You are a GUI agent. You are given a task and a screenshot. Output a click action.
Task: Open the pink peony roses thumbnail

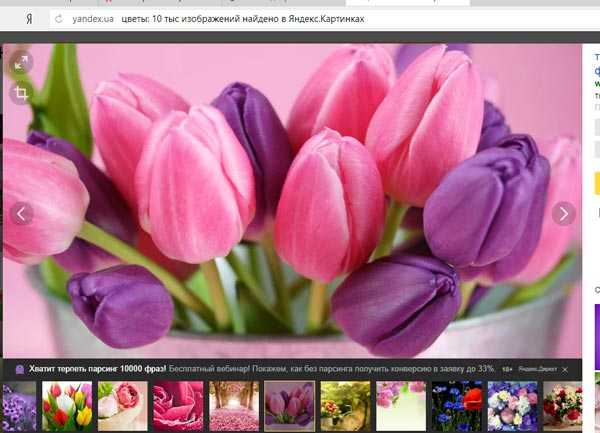pyautogui.click(x=122, y=406)
